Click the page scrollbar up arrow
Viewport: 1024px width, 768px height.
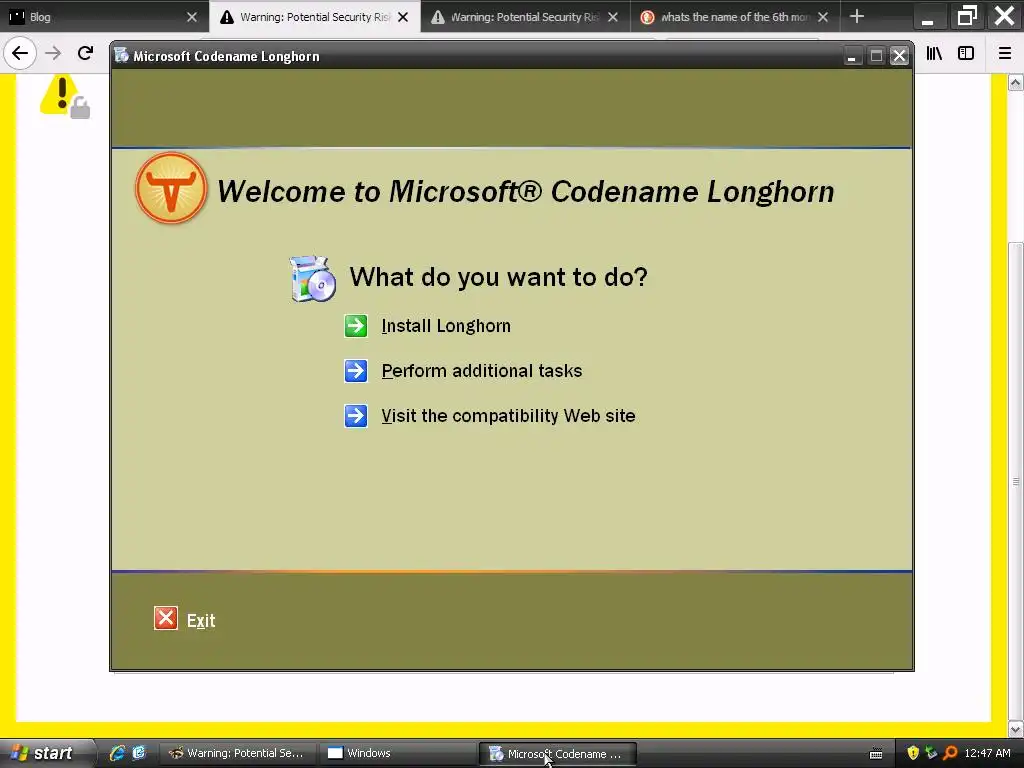1016,82
